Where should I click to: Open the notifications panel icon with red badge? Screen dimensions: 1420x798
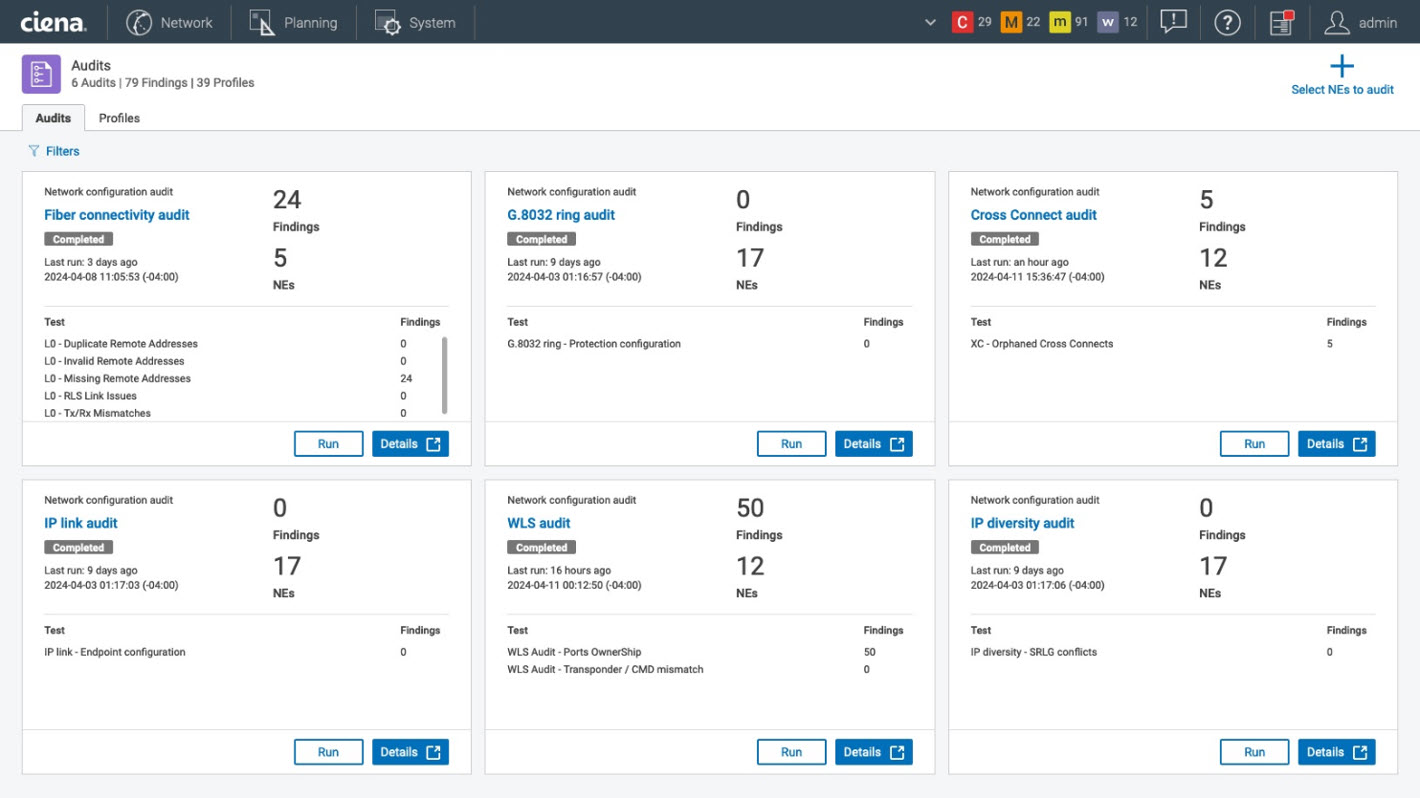point(1281,22)
